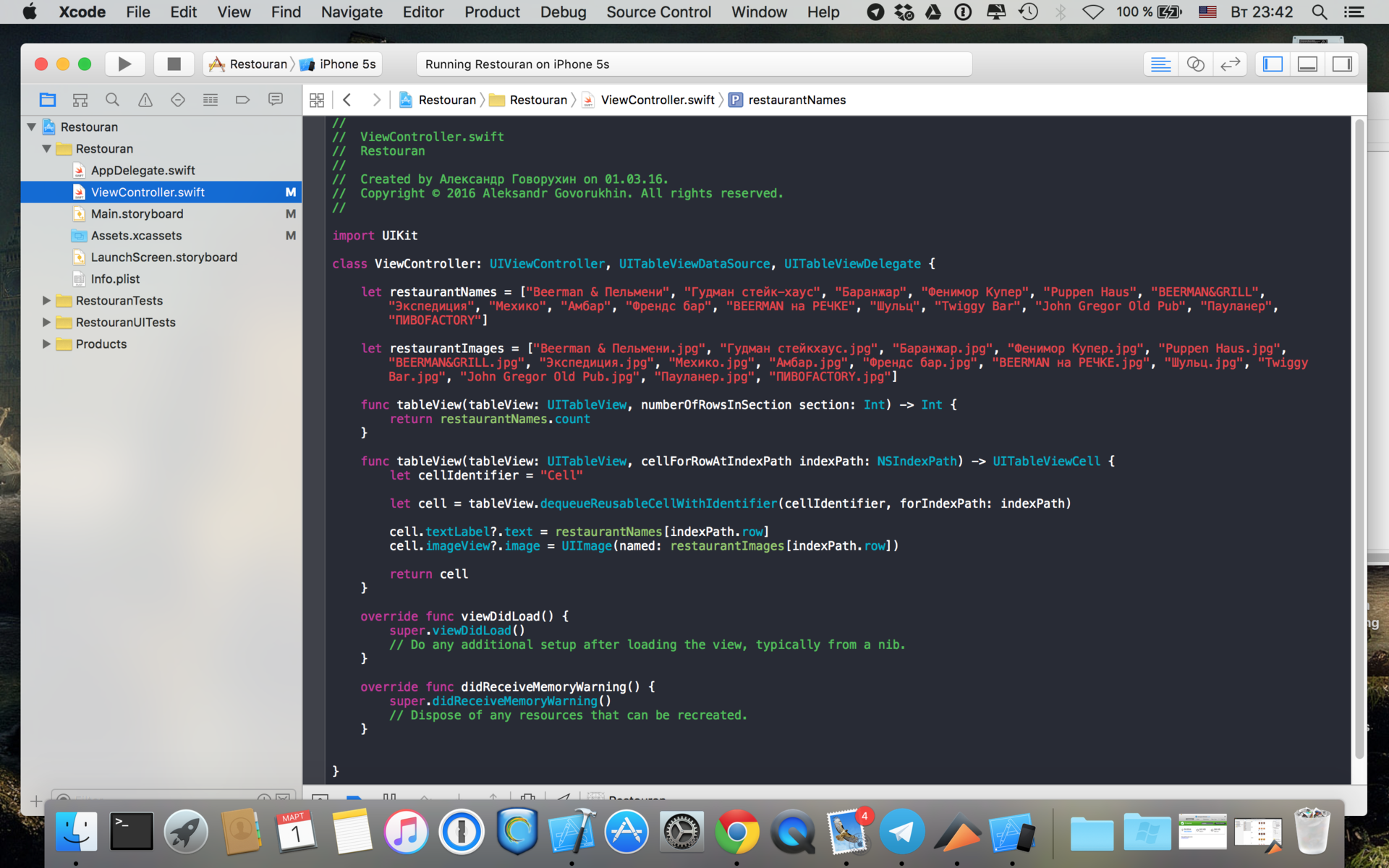Viewport: 1389px width, 868px height.
Task: Open Notification Center list icon
Action: click(1354, 12)
